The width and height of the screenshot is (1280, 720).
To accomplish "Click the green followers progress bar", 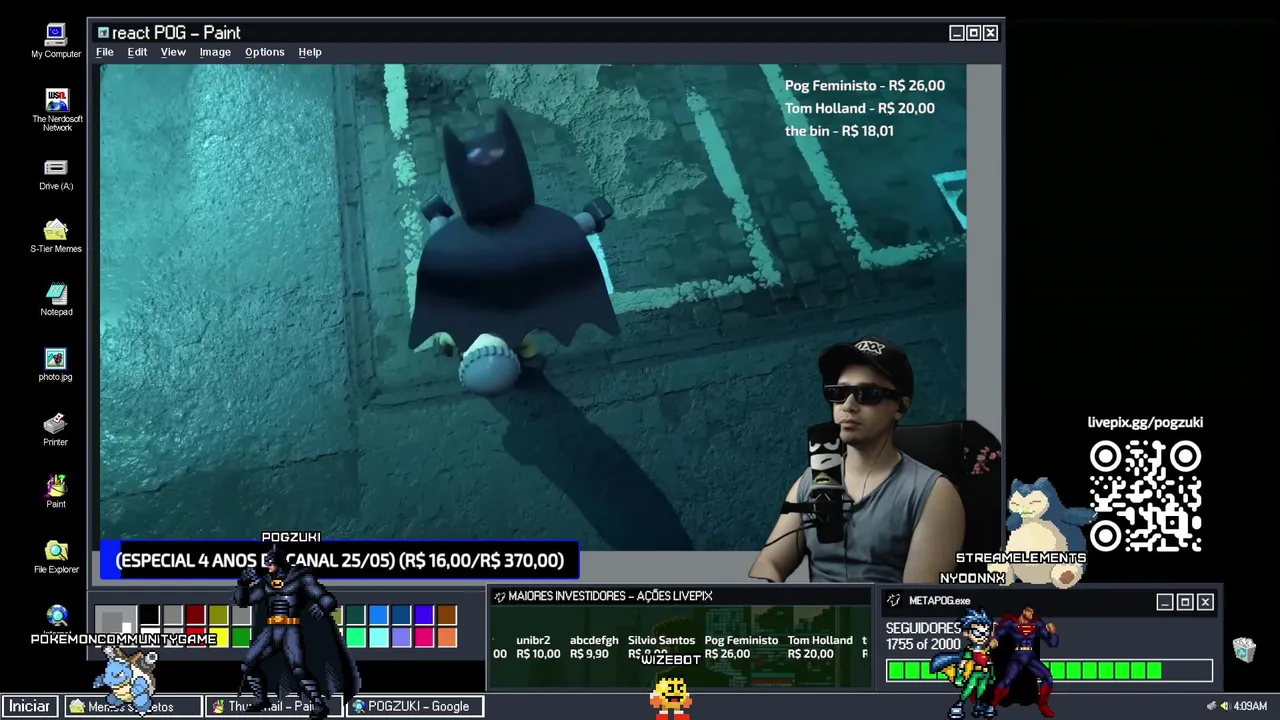I will point(1049,671).
